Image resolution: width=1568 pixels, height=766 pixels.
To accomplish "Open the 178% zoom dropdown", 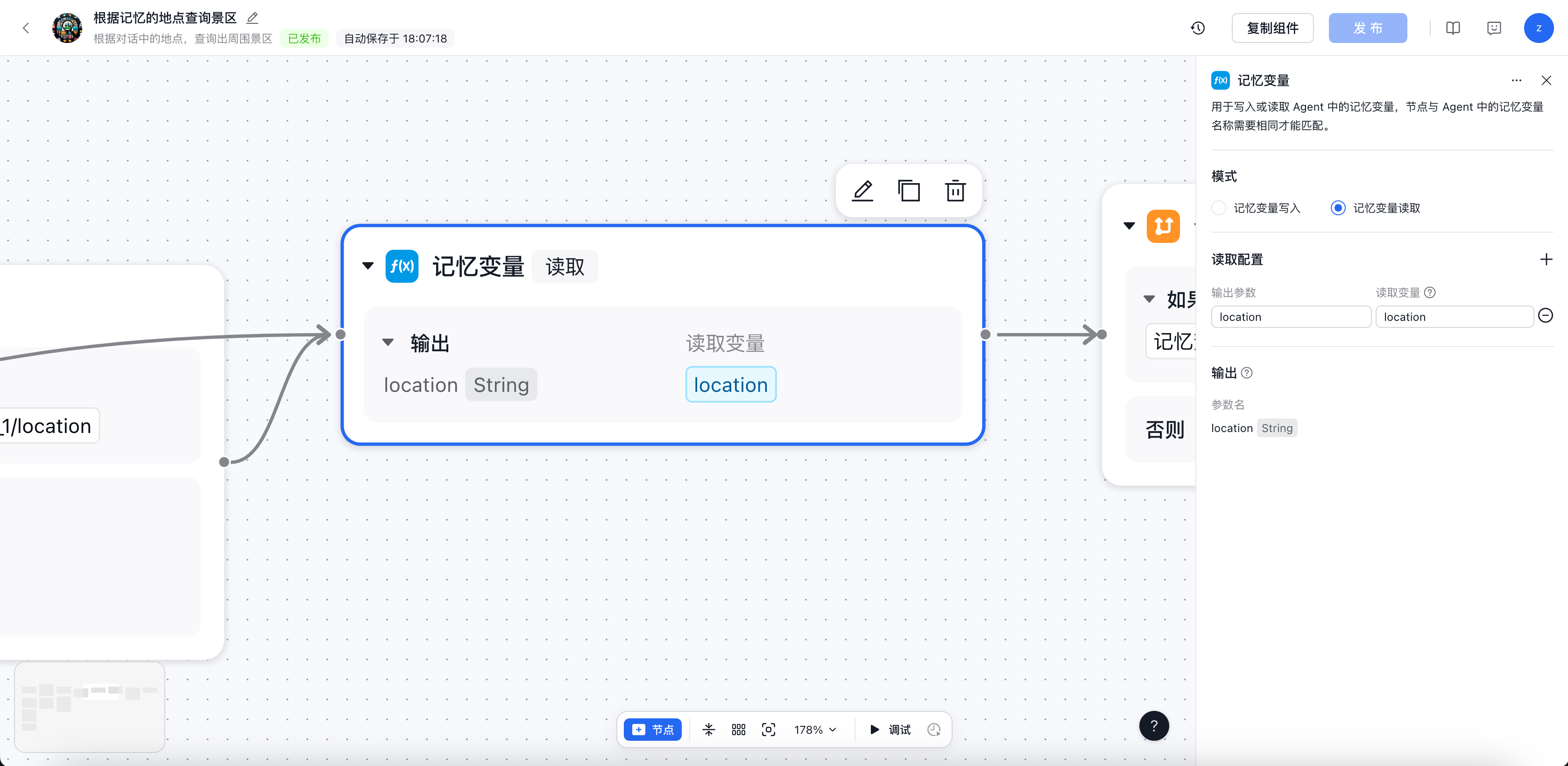I will [x=814, y=730].
